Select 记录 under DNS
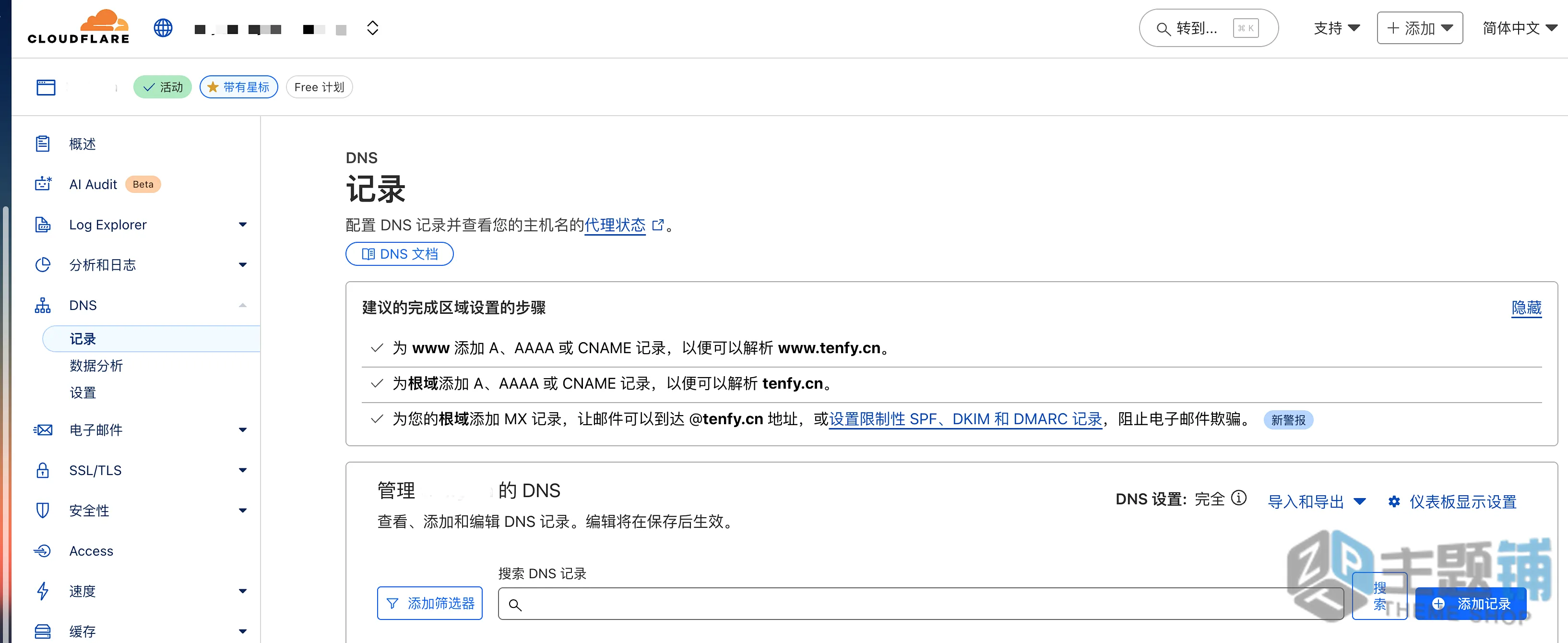 click(152, 339)
